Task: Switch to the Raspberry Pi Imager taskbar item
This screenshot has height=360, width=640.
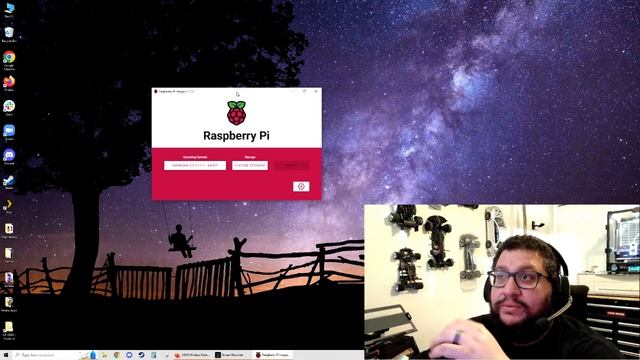Action: coord(273,355)
